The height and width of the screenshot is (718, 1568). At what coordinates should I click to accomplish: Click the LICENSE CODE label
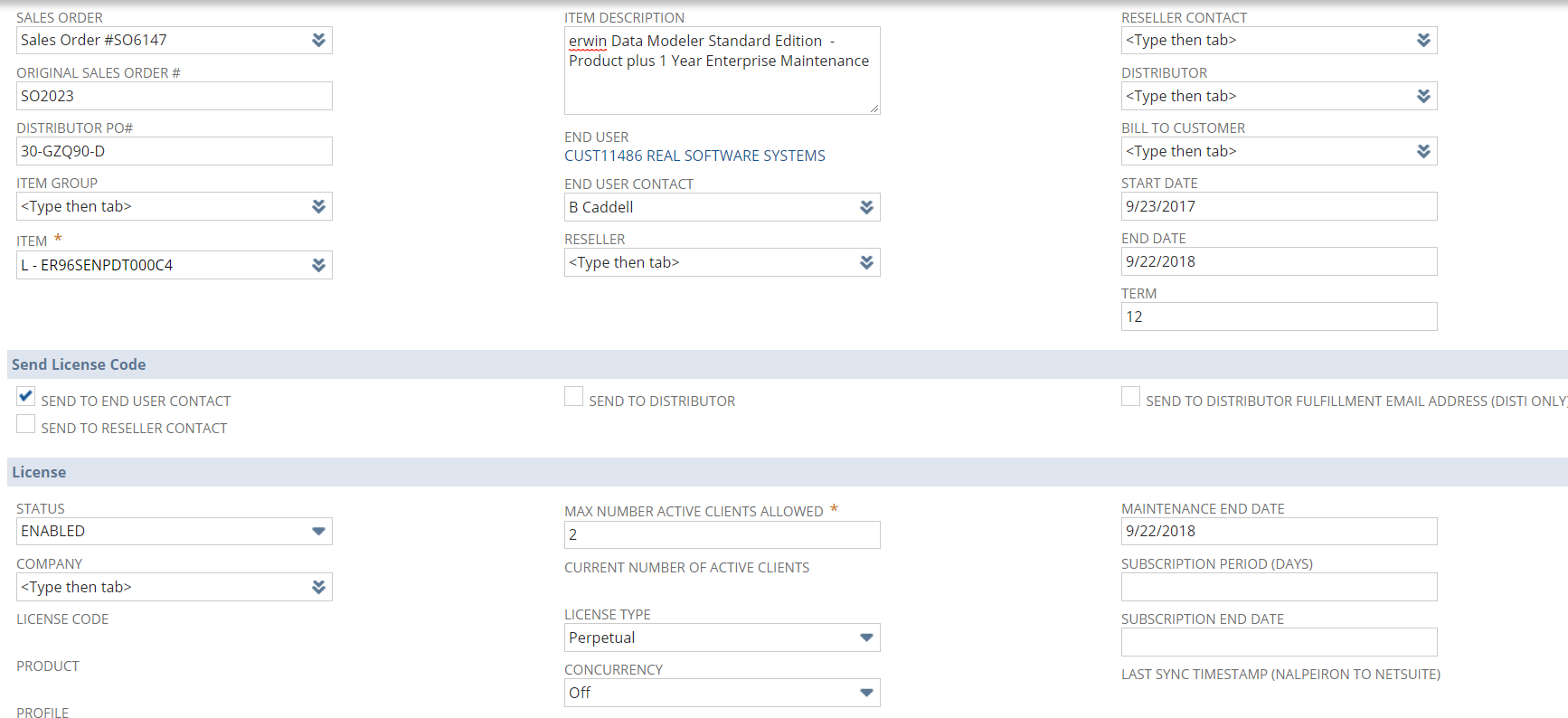point(62,619)
